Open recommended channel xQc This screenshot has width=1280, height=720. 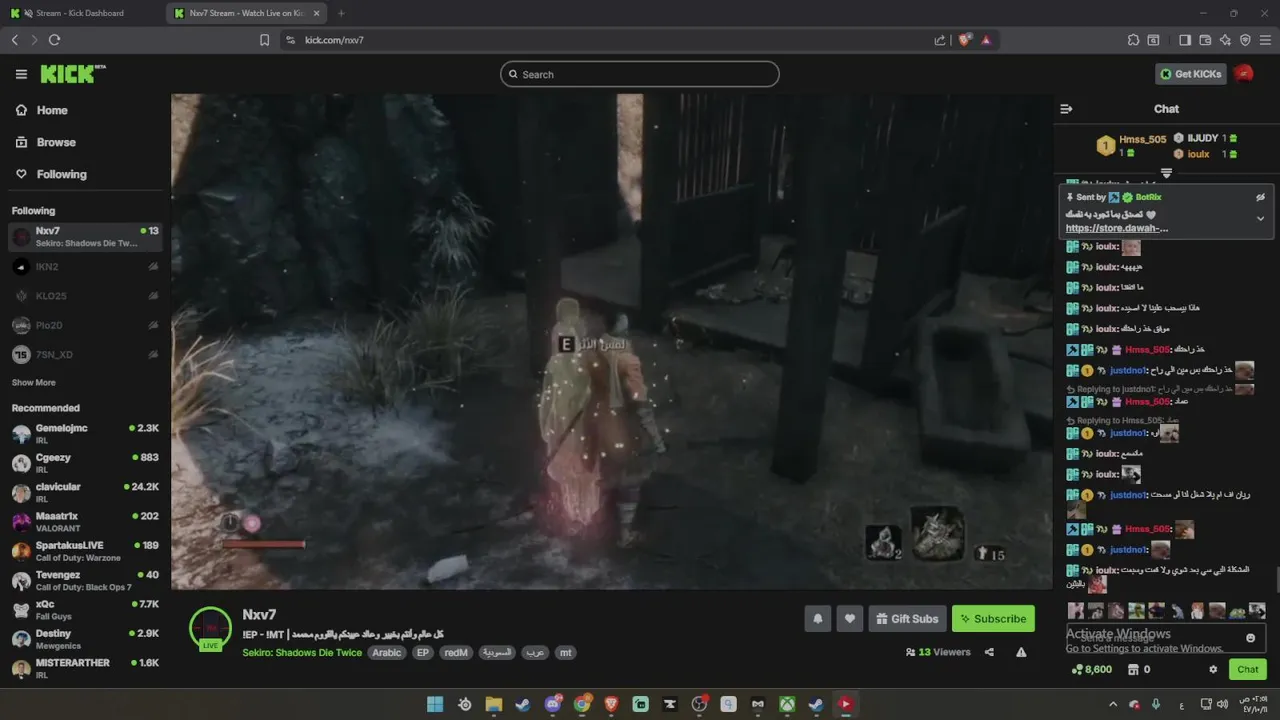coord(85,610)
